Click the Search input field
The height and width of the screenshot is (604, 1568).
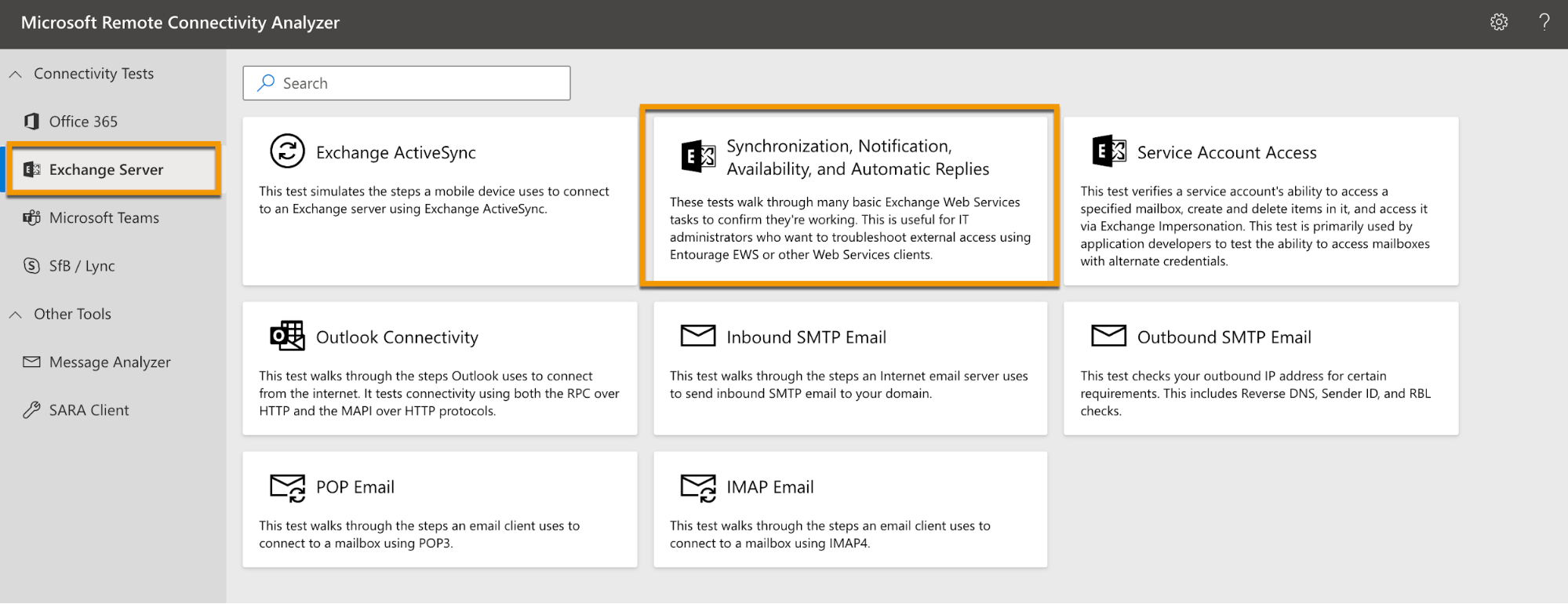click(406, 83)
